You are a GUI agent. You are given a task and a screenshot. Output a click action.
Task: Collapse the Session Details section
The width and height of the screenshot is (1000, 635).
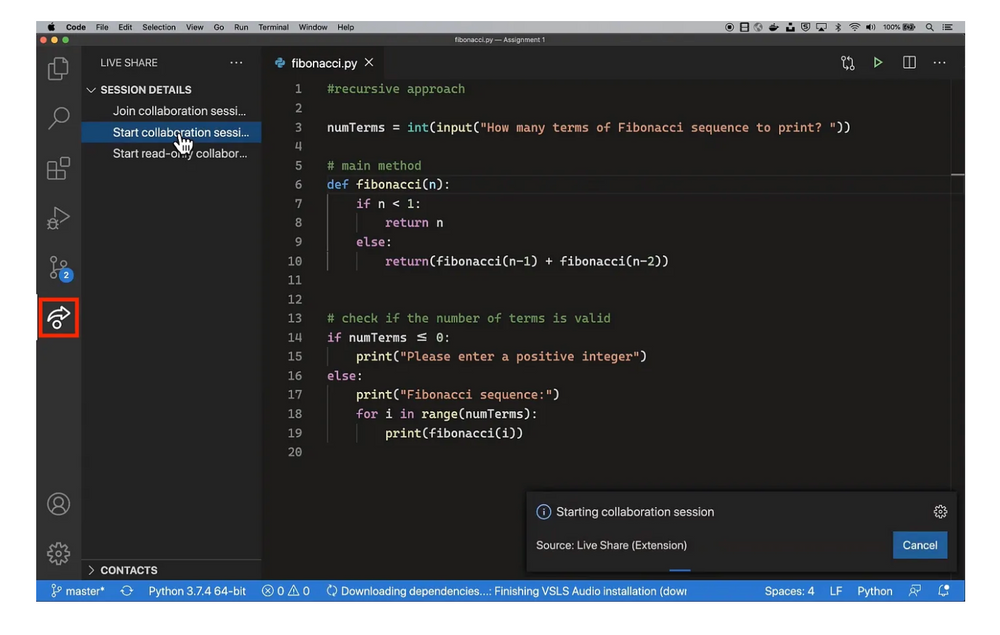(92, 89)
